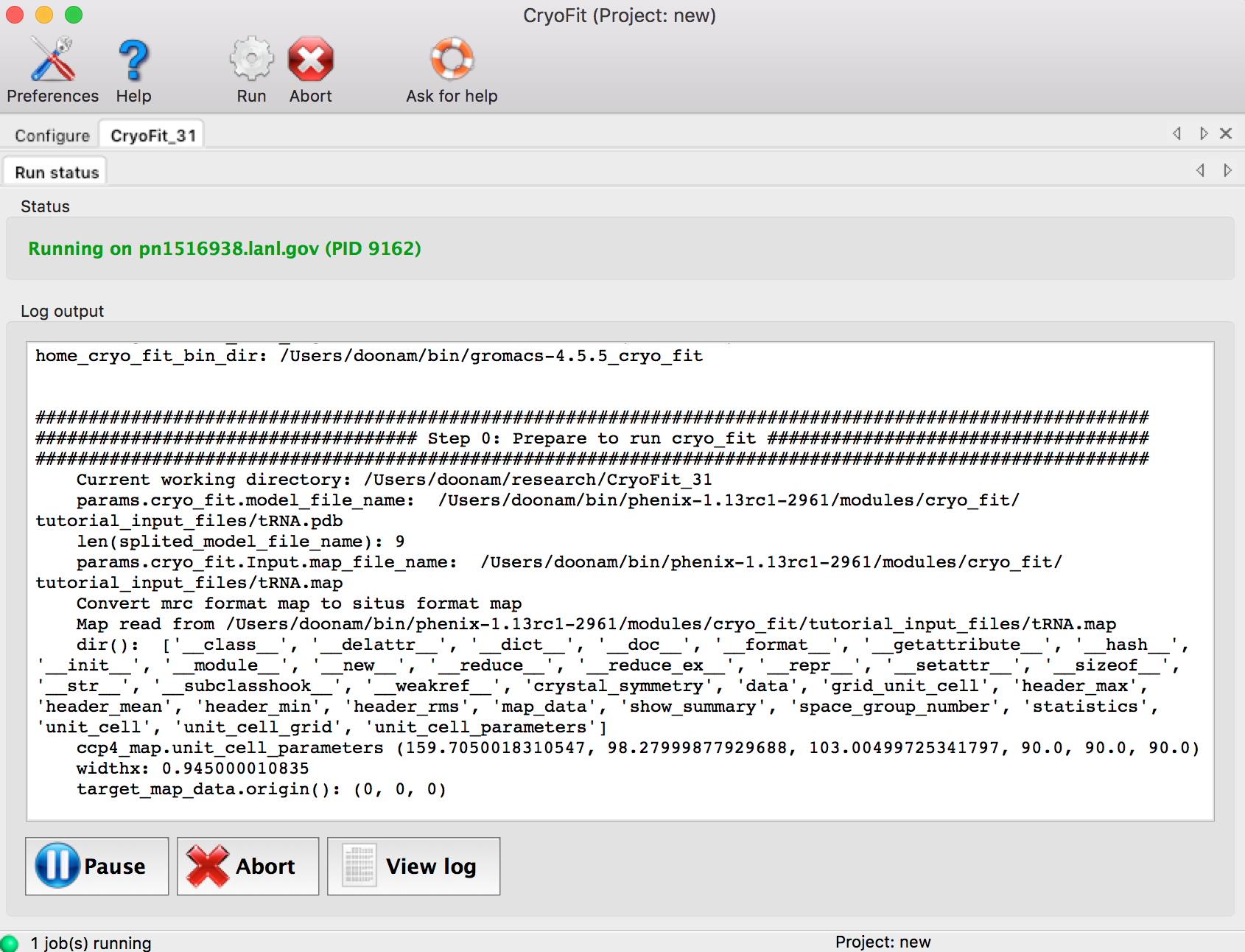The width and height of the screenshot is (1245, 952).
Task: Click the right tab-navigation chevron
Action: [x=1204, y=133]
